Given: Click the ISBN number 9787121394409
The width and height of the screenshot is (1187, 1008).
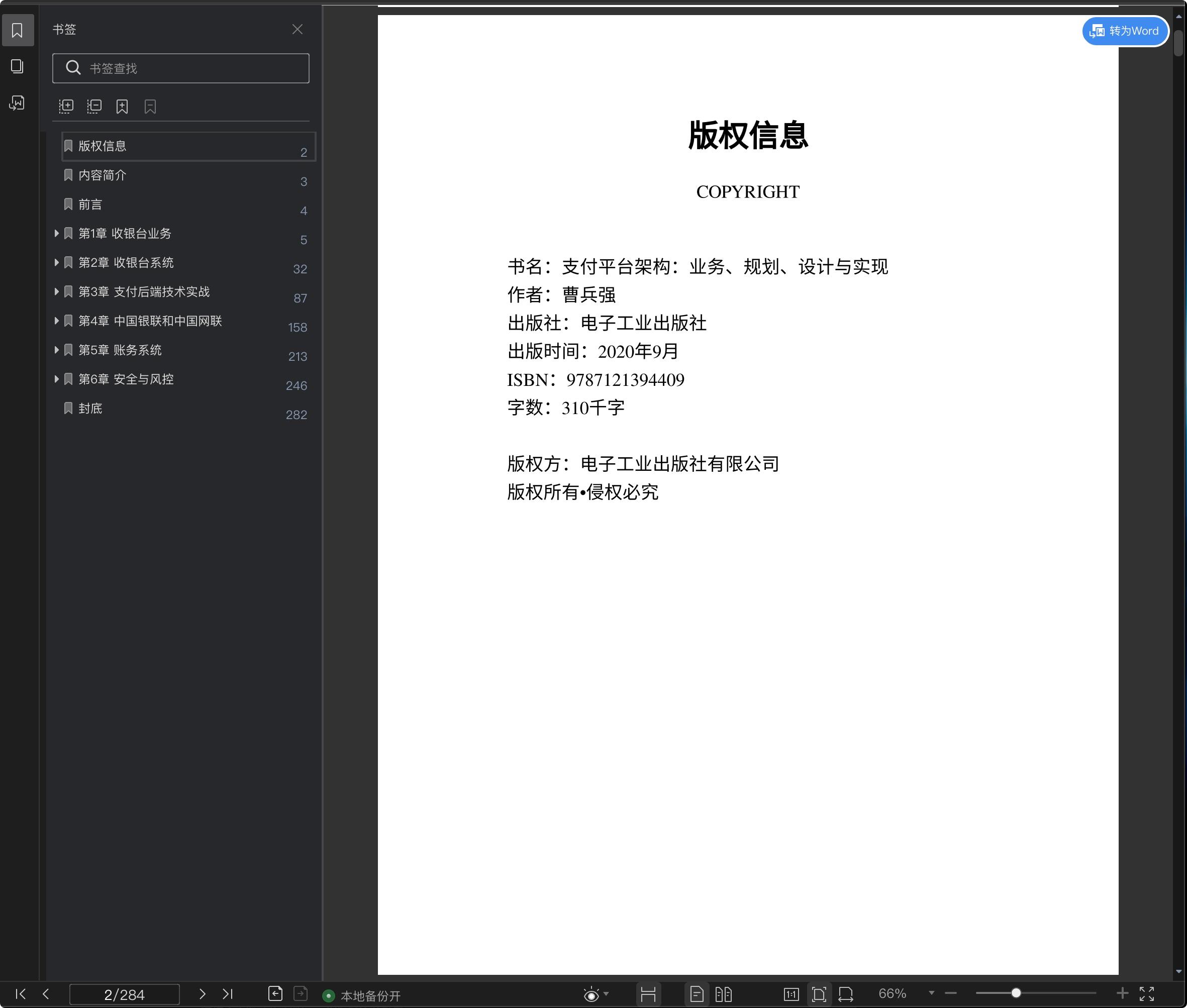Looking at the screenshot, I should [625, 380].
